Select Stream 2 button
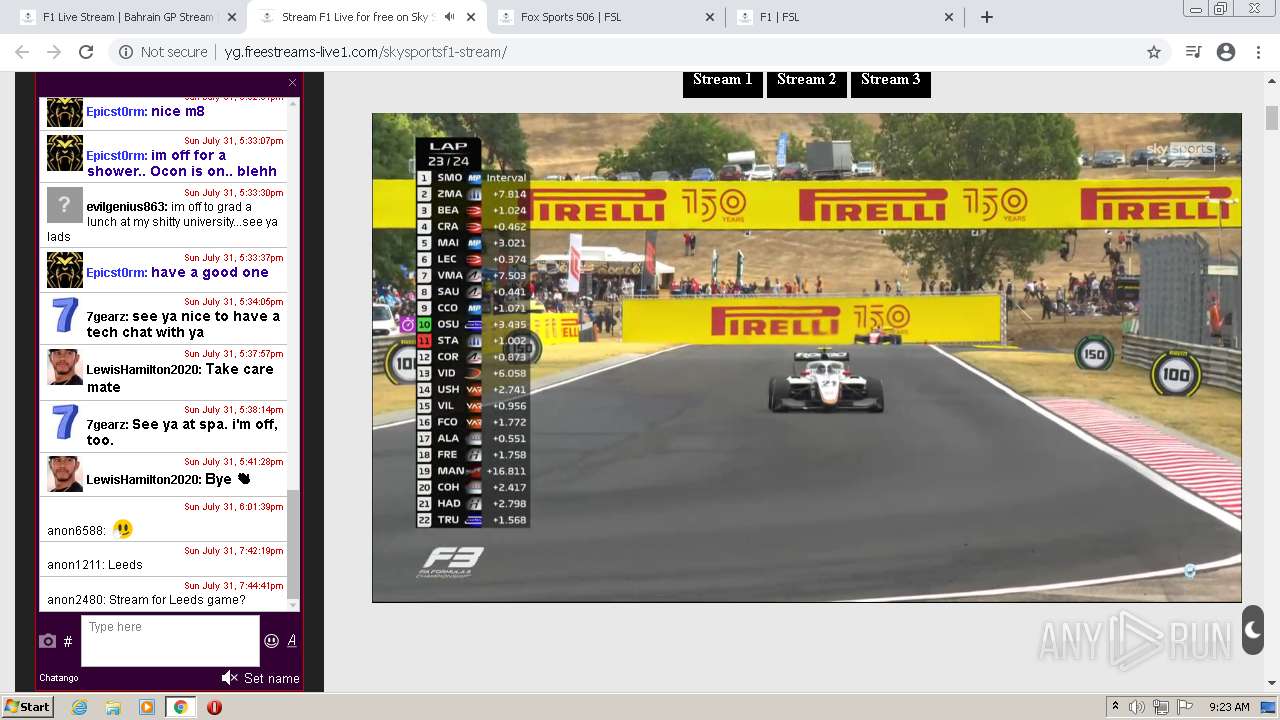 807,81
